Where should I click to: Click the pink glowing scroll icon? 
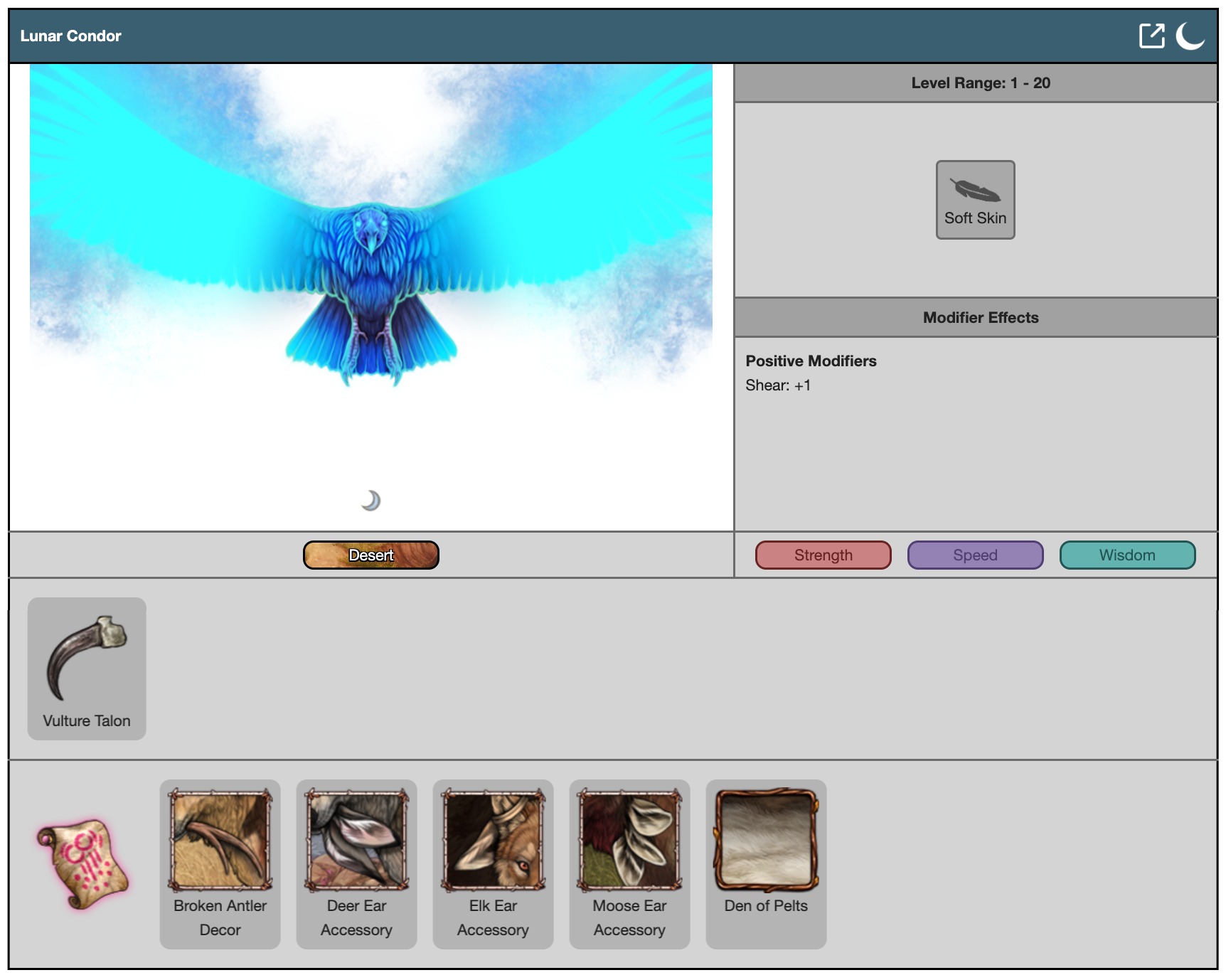click(83, 863)
